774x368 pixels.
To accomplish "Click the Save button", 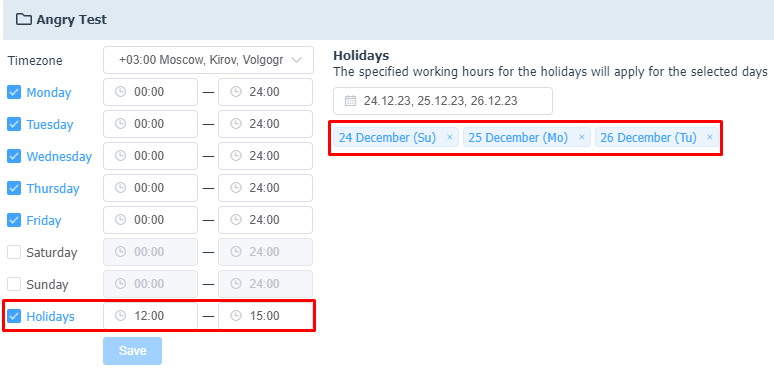I will pyautogui.click(x=132, y=351).
